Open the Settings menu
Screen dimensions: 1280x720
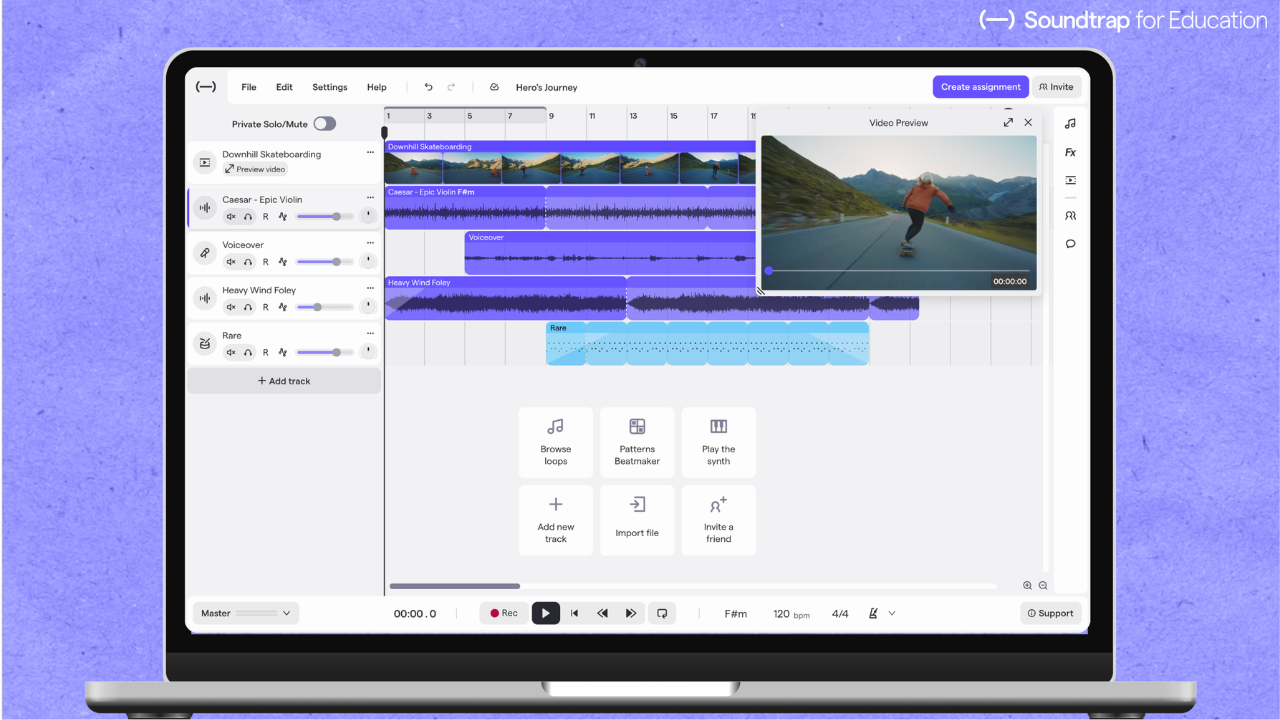pyautogui.click(x=330, y=87)
